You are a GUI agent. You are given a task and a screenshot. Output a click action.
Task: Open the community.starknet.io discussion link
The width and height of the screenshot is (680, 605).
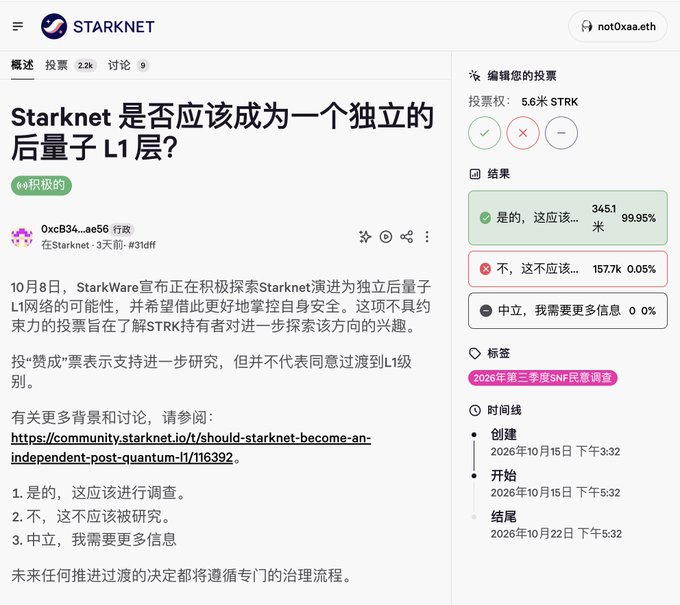coord(191,447)
